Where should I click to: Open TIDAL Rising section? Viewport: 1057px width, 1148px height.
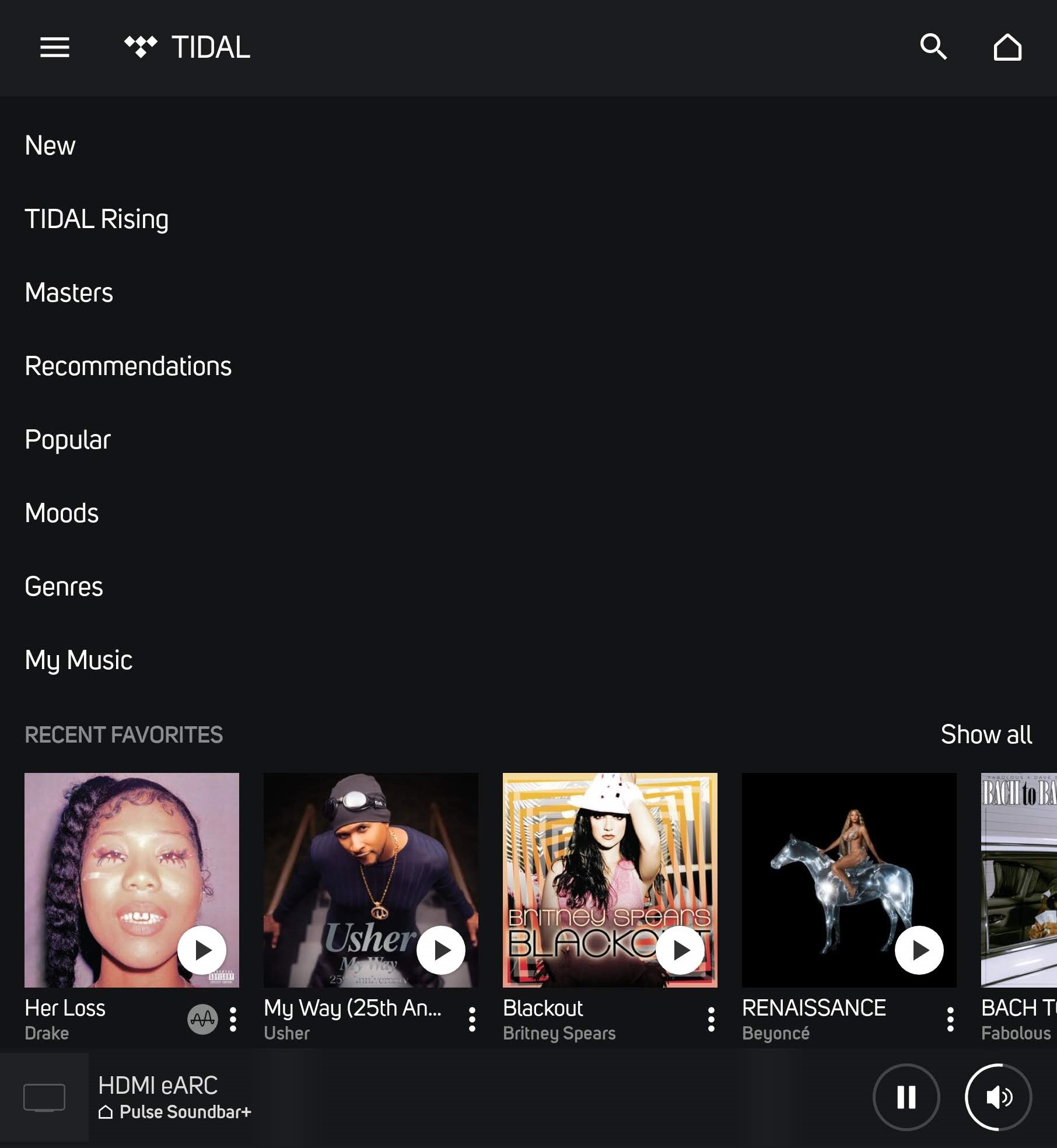coord(97,219)
